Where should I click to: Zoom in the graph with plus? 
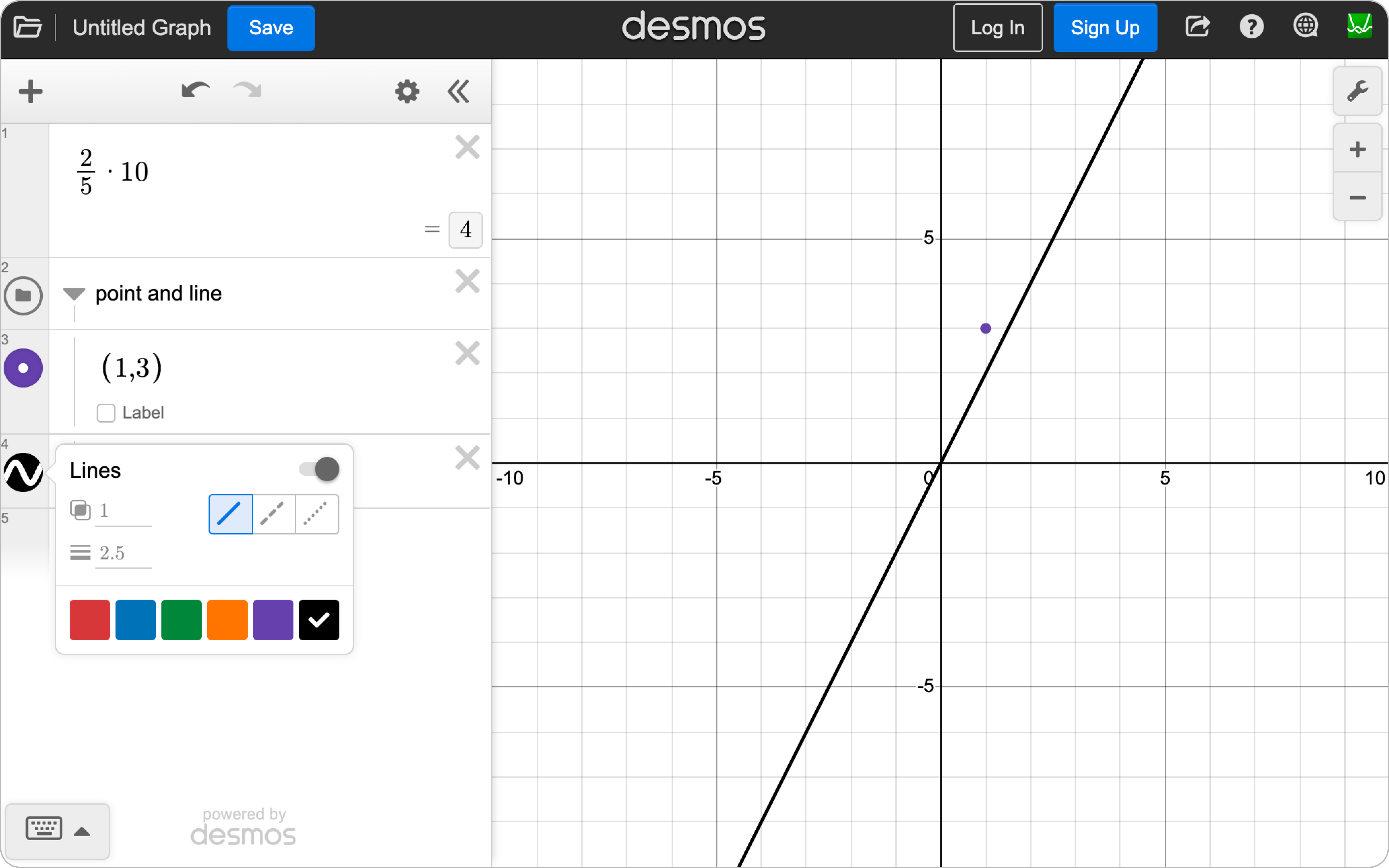point(1357,149)
